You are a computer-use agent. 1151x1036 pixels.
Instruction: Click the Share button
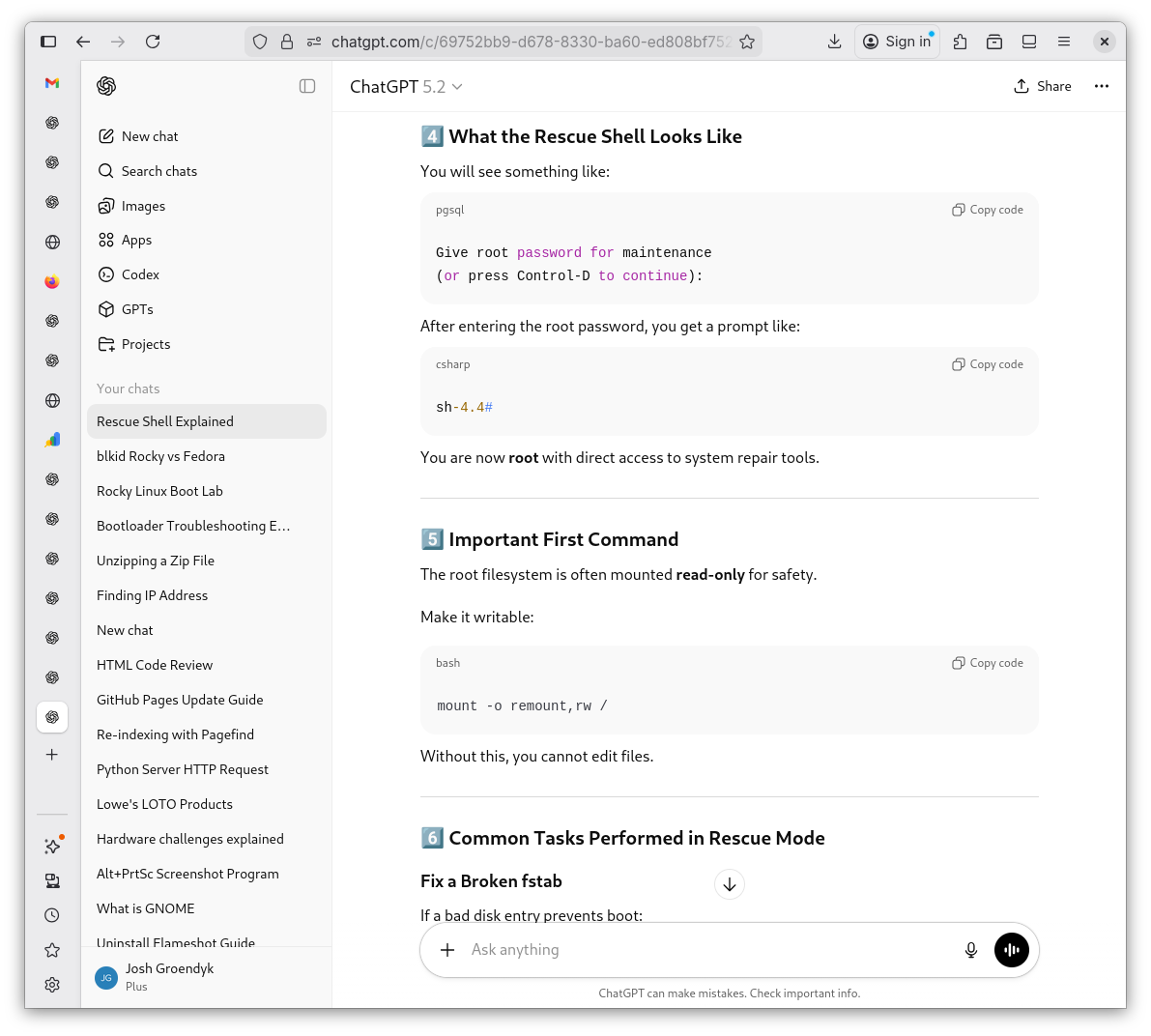[x=1043, y=86]
